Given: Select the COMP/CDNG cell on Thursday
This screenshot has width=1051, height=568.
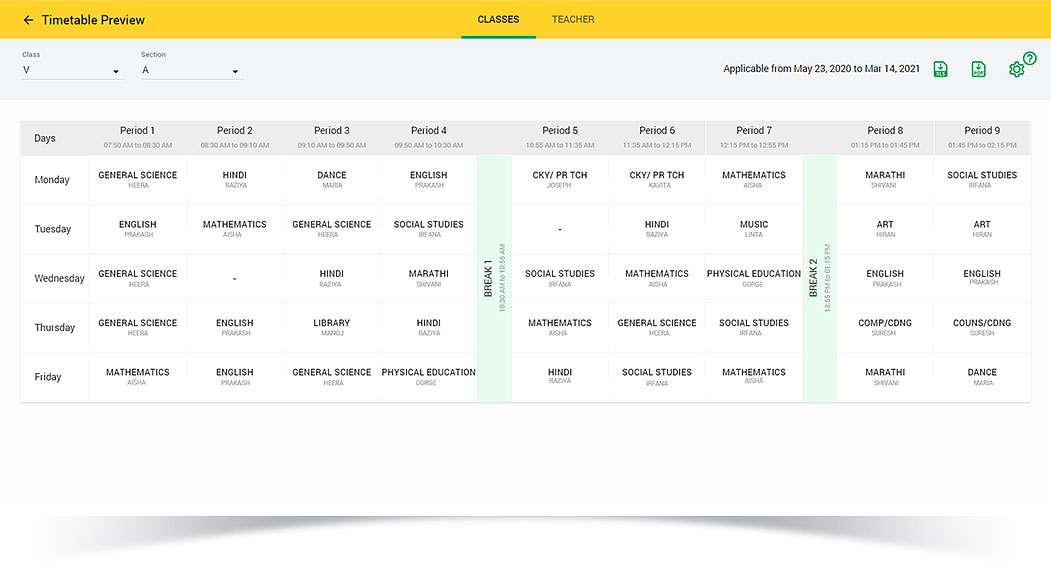Looking at the screenshot, I should [x=885, y=327].
